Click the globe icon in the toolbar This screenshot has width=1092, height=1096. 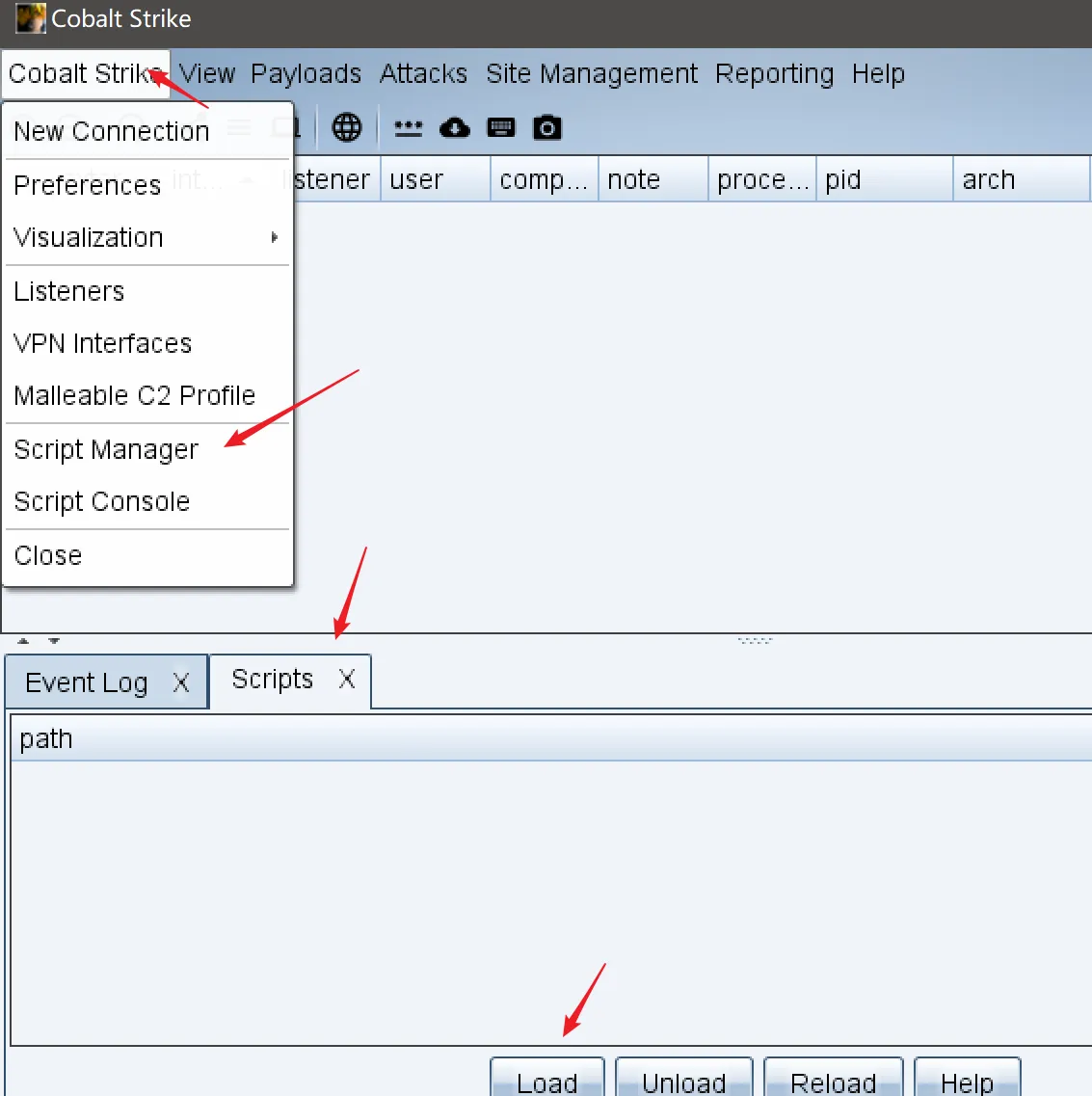point(347,127)
